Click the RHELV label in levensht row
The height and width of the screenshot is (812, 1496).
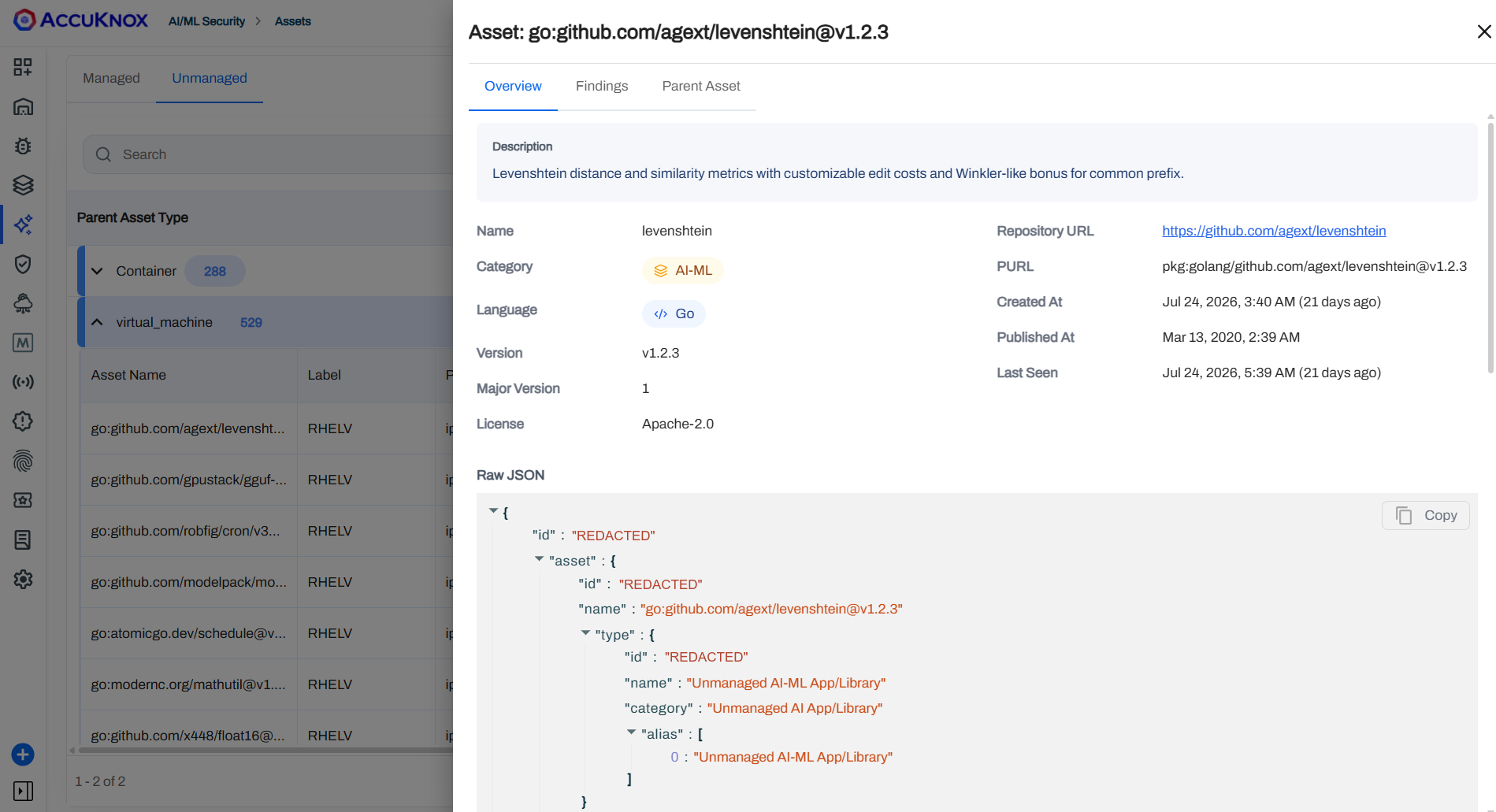tap(329, 428)
